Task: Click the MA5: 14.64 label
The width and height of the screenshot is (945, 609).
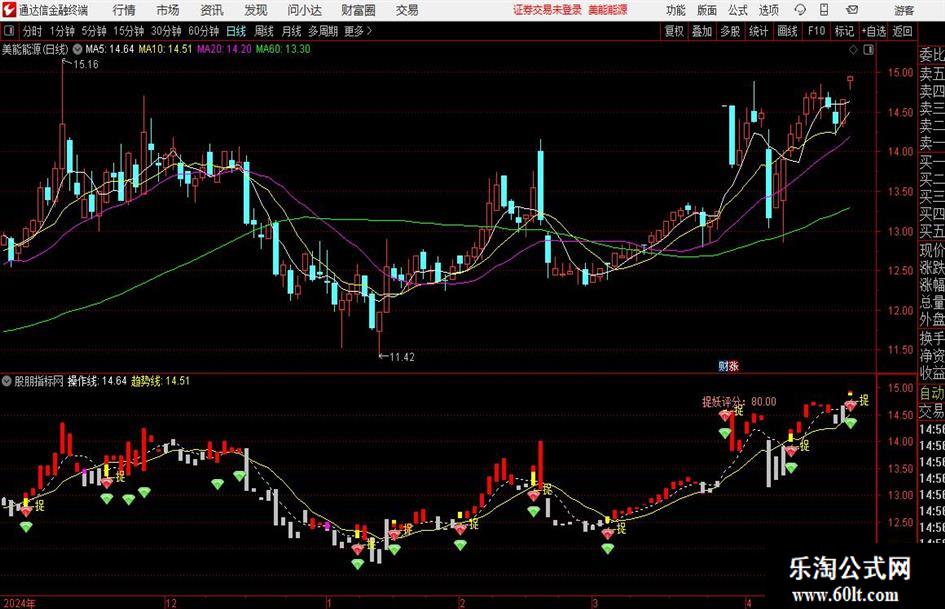Action: pos(110,49)
